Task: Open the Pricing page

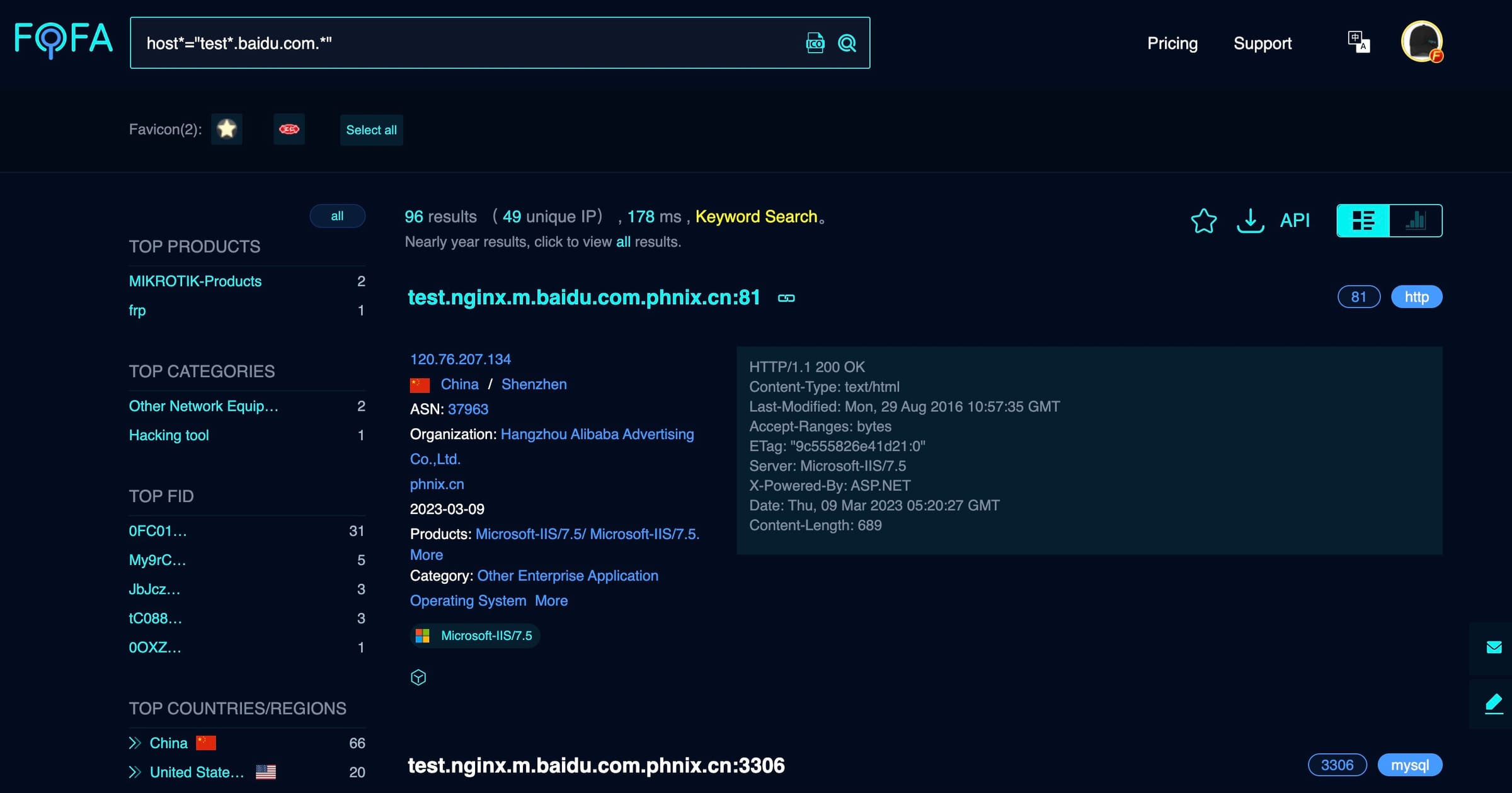Action: pos(1172,43)
